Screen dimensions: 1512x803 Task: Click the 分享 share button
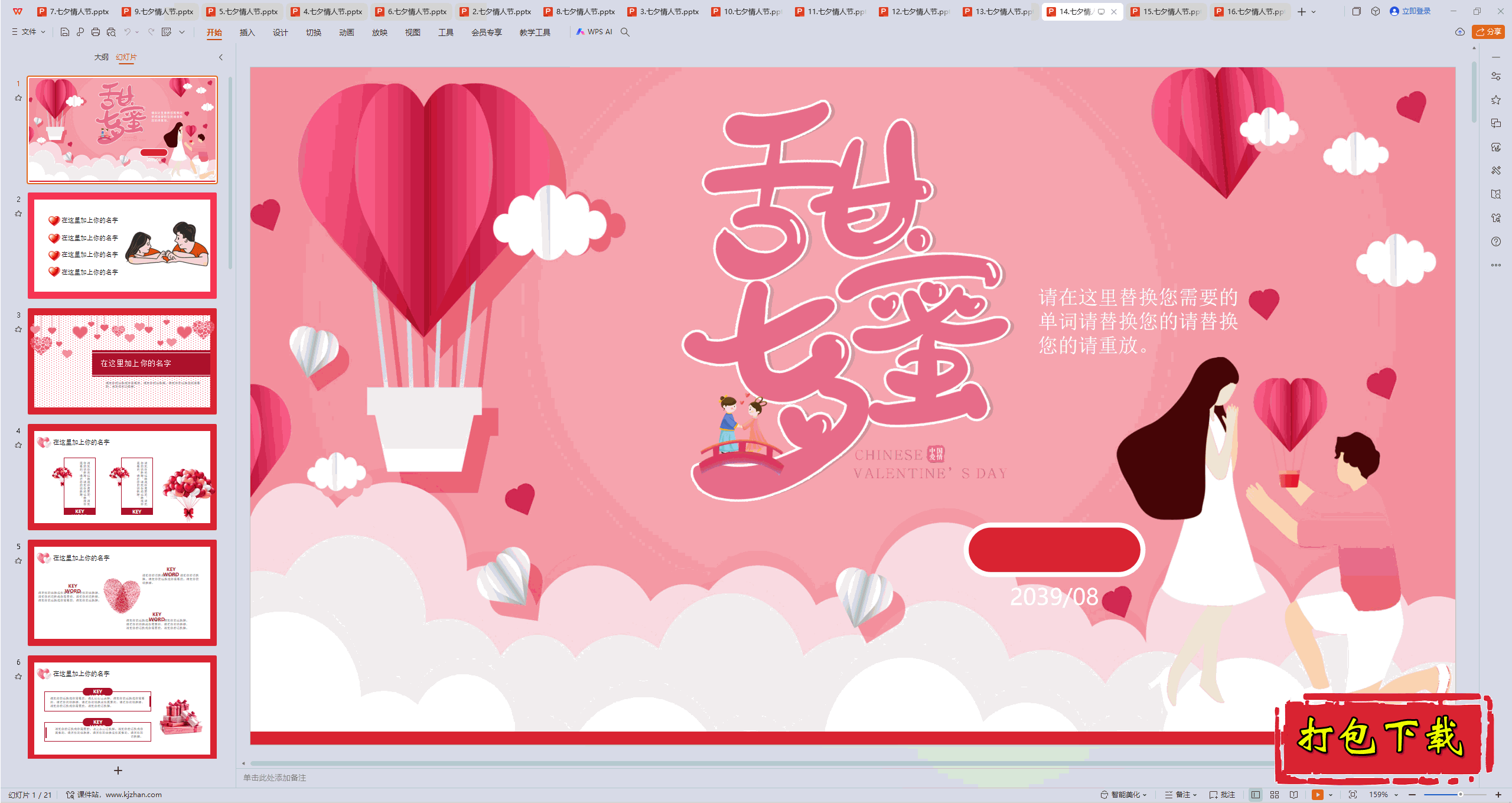pos(1488,32)
